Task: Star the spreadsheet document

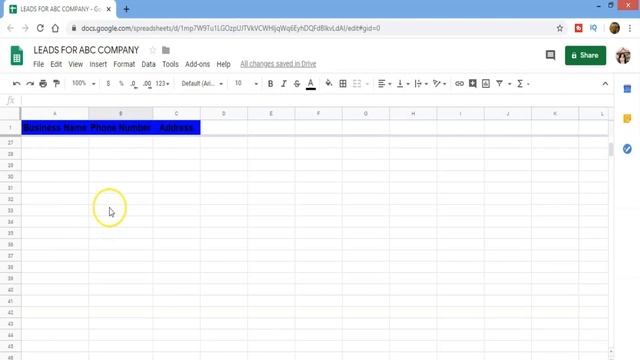Action: point(153,50)
